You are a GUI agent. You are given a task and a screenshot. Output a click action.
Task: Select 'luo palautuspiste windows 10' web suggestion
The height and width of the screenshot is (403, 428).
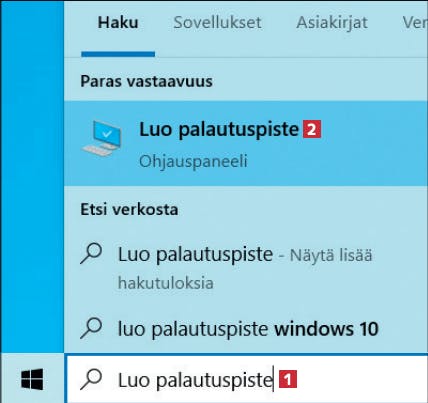click(x=246, y=329)
